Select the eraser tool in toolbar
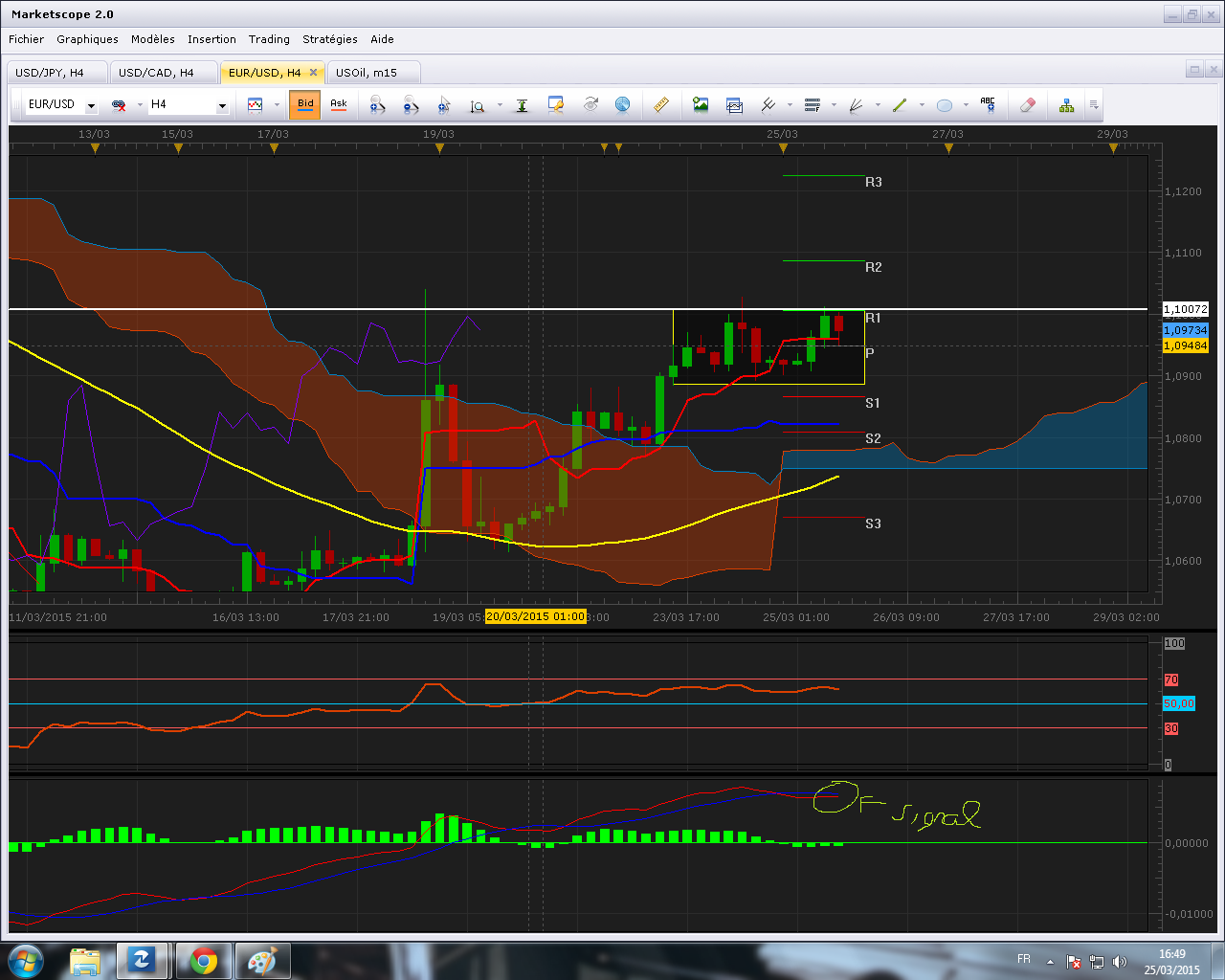The image size is (1225, 980). (1027, 105)
